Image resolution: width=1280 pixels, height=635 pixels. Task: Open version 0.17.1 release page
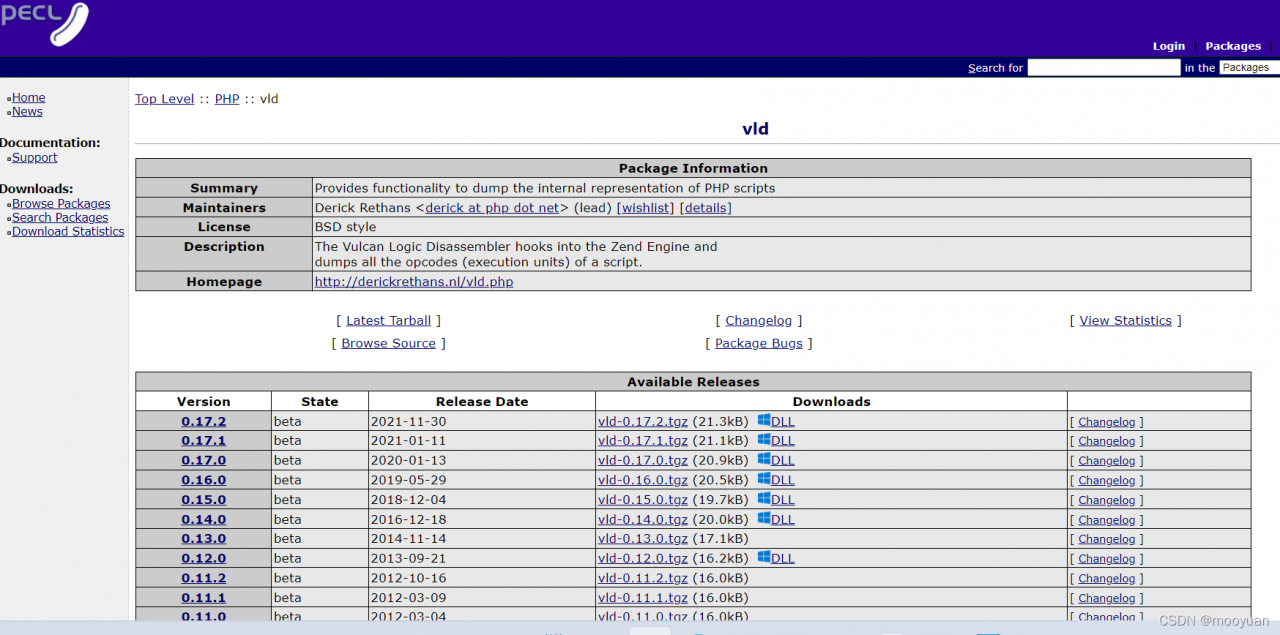pos(203,441)
